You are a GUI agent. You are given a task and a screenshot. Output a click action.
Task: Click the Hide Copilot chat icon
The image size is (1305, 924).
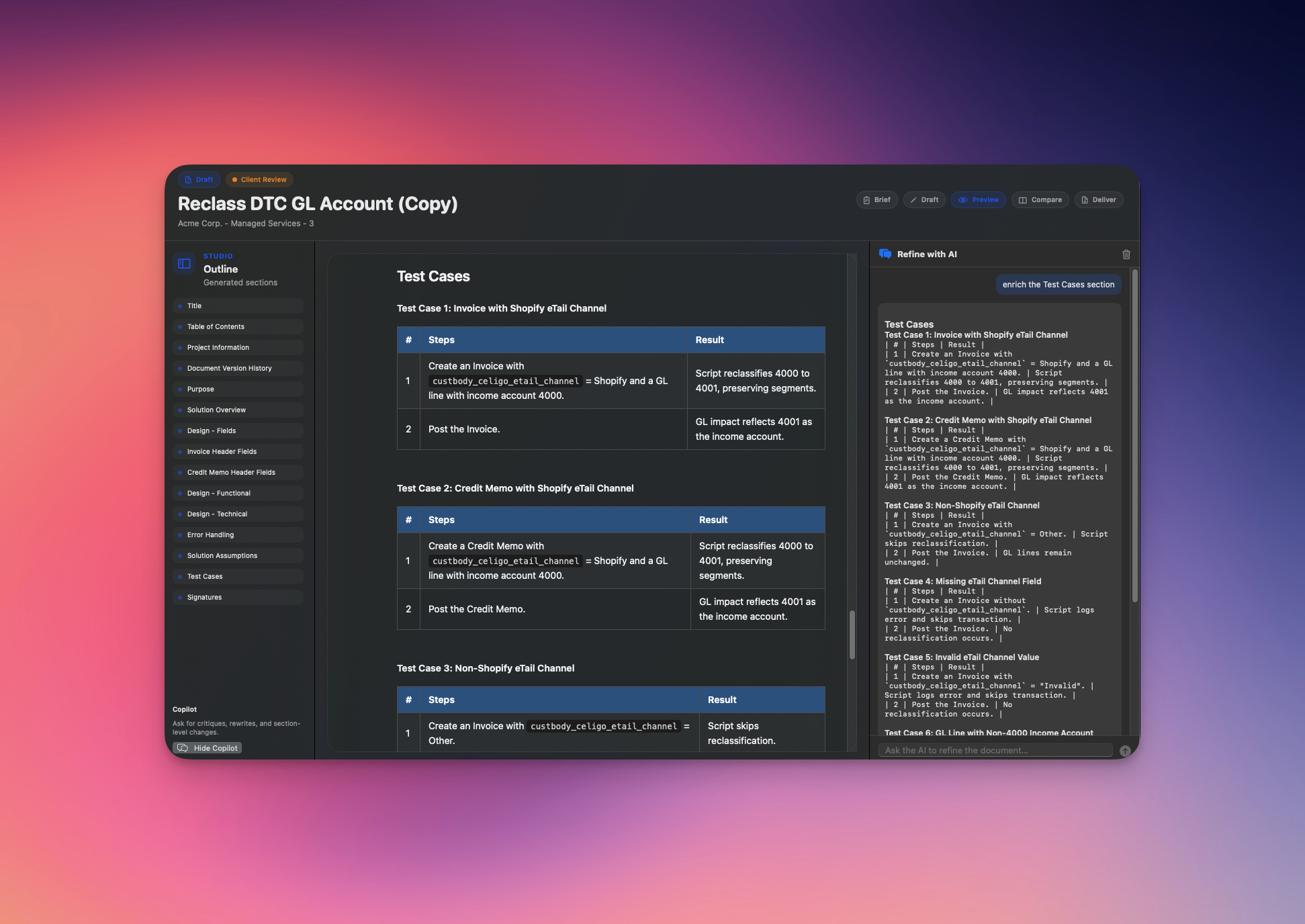point(183,748)
